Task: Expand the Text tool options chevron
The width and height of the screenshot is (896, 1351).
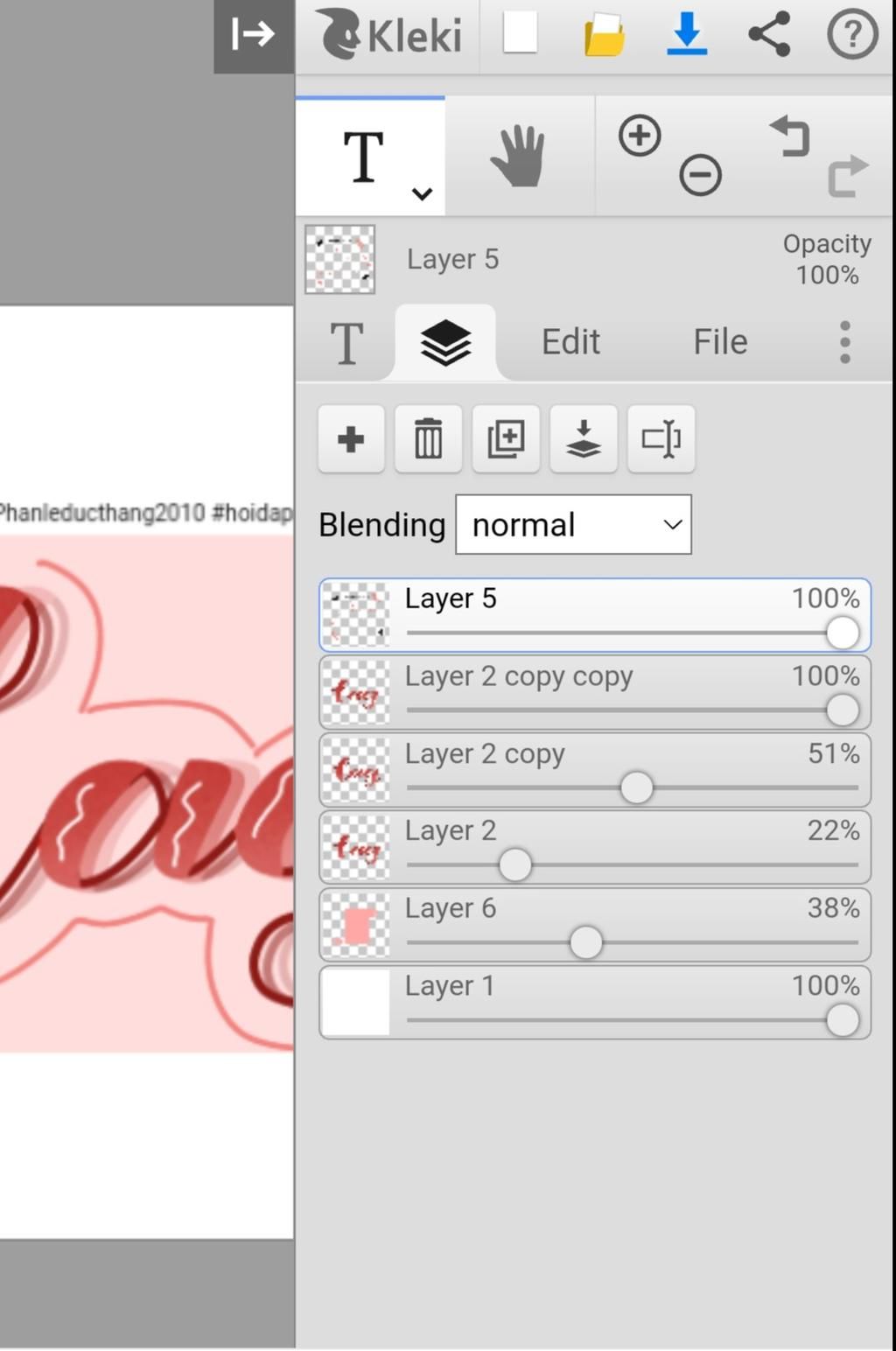Action: (x=422, y=194)
